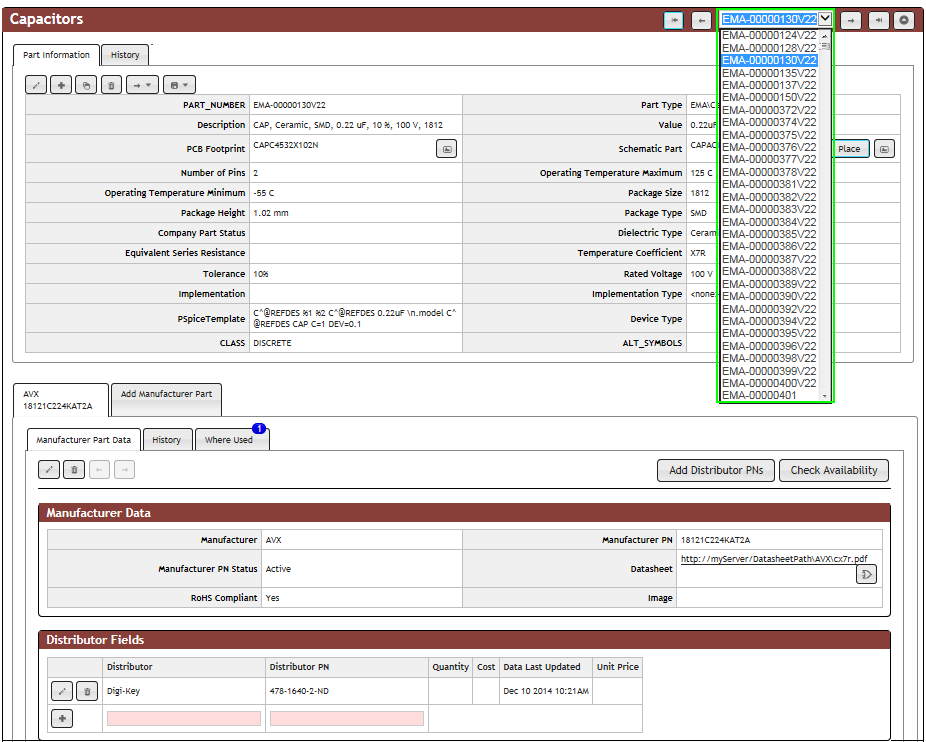Click the previous part arrow in header
The image size is (926, 742).
tap(701, 20)
